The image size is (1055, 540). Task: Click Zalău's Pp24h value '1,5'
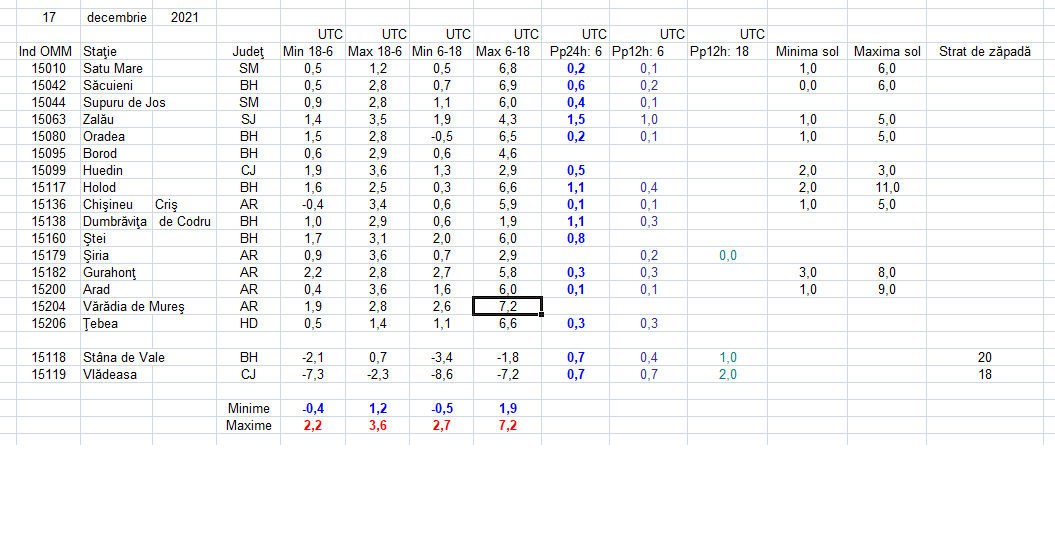pyautogui.click(x=575, y=120)
